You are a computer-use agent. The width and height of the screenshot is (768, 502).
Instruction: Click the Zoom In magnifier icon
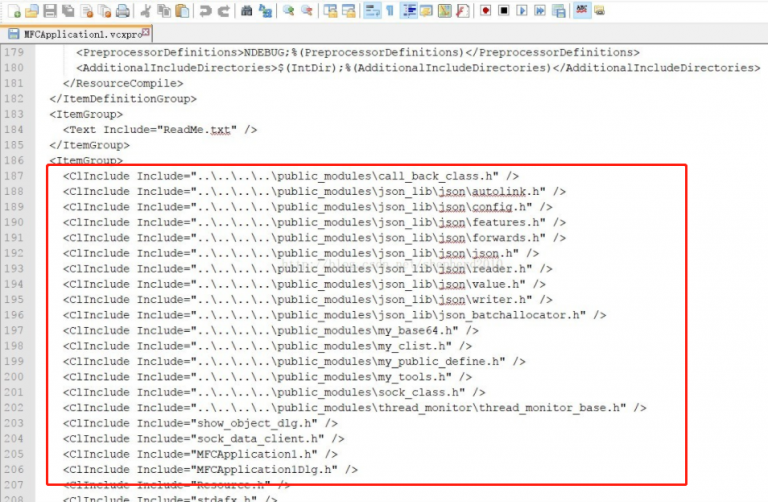coord(289,11)
